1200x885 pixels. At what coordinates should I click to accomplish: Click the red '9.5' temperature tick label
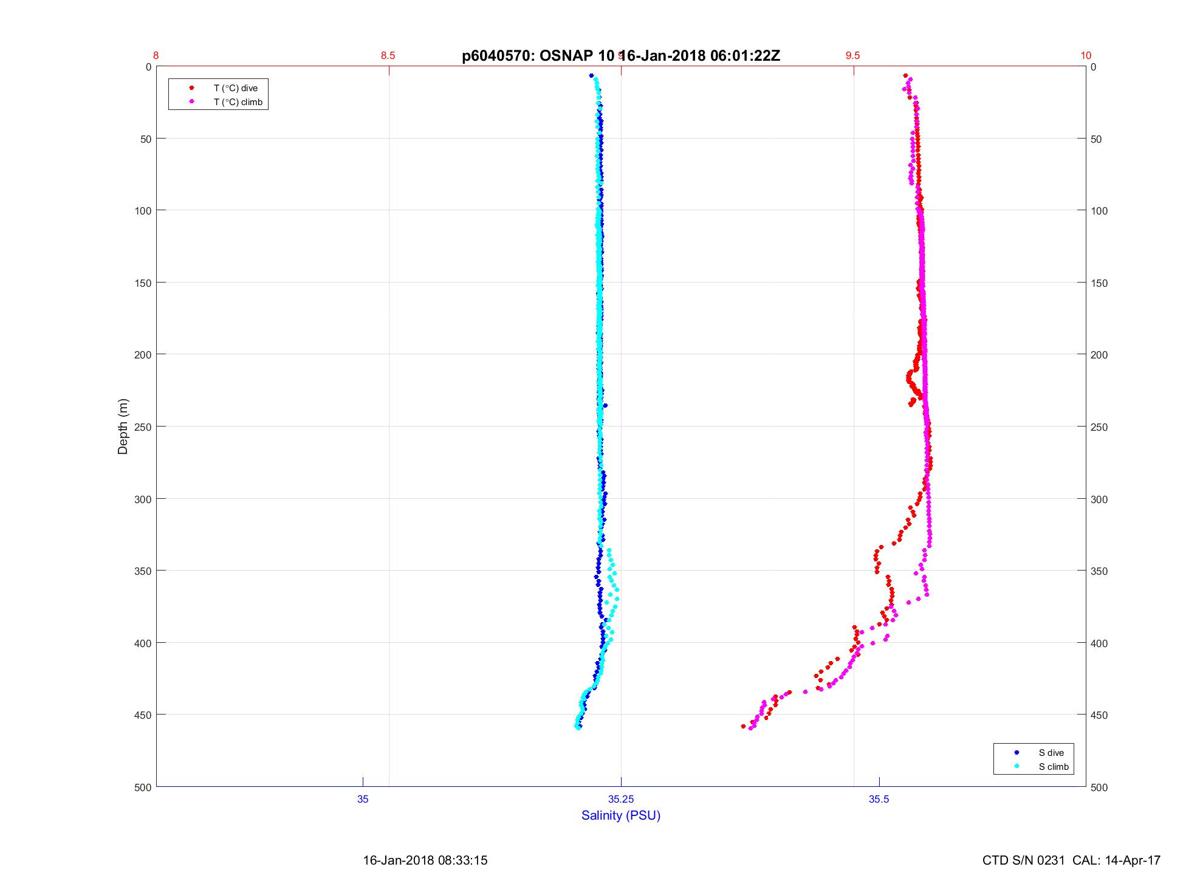point(852,56)
